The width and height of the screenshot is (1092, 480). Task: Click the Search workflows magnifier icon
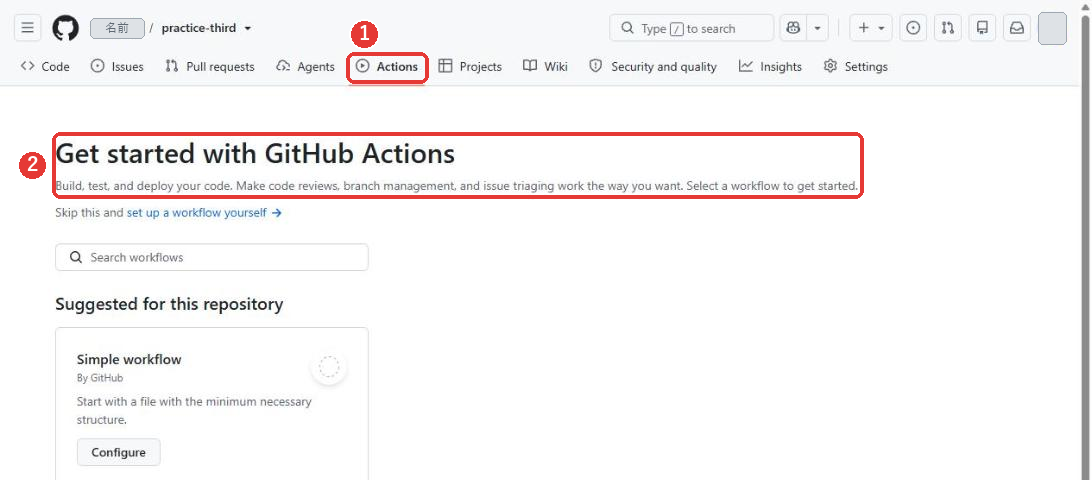coord(76,257)
